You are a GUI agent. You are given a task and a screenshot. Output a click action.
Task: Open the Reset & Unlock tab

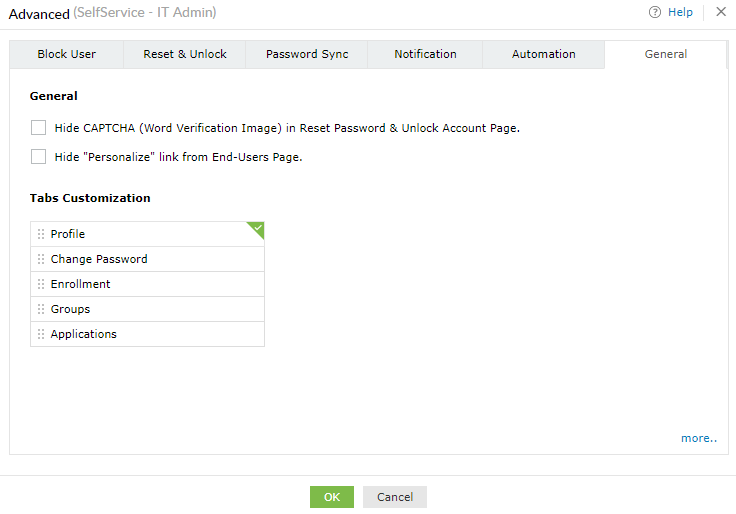185,54
